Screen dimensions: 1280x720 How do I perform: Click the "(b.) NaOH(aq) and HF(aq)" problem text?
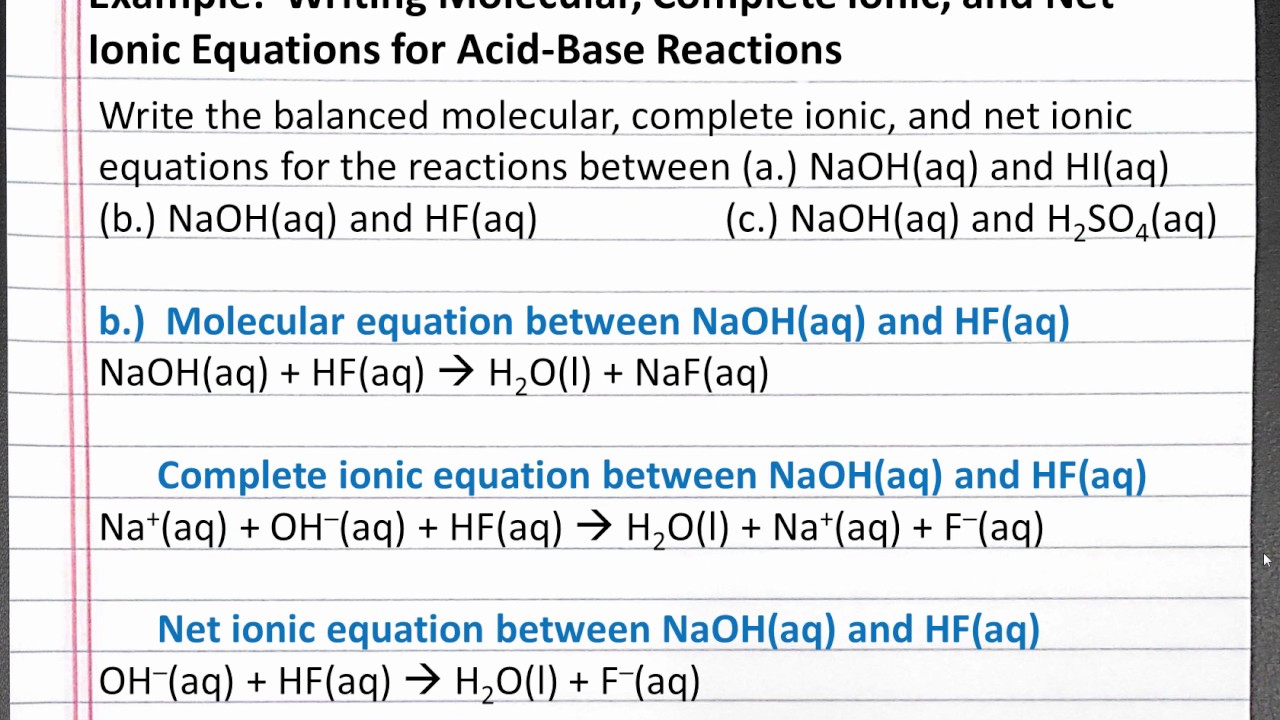coord(318,219)
